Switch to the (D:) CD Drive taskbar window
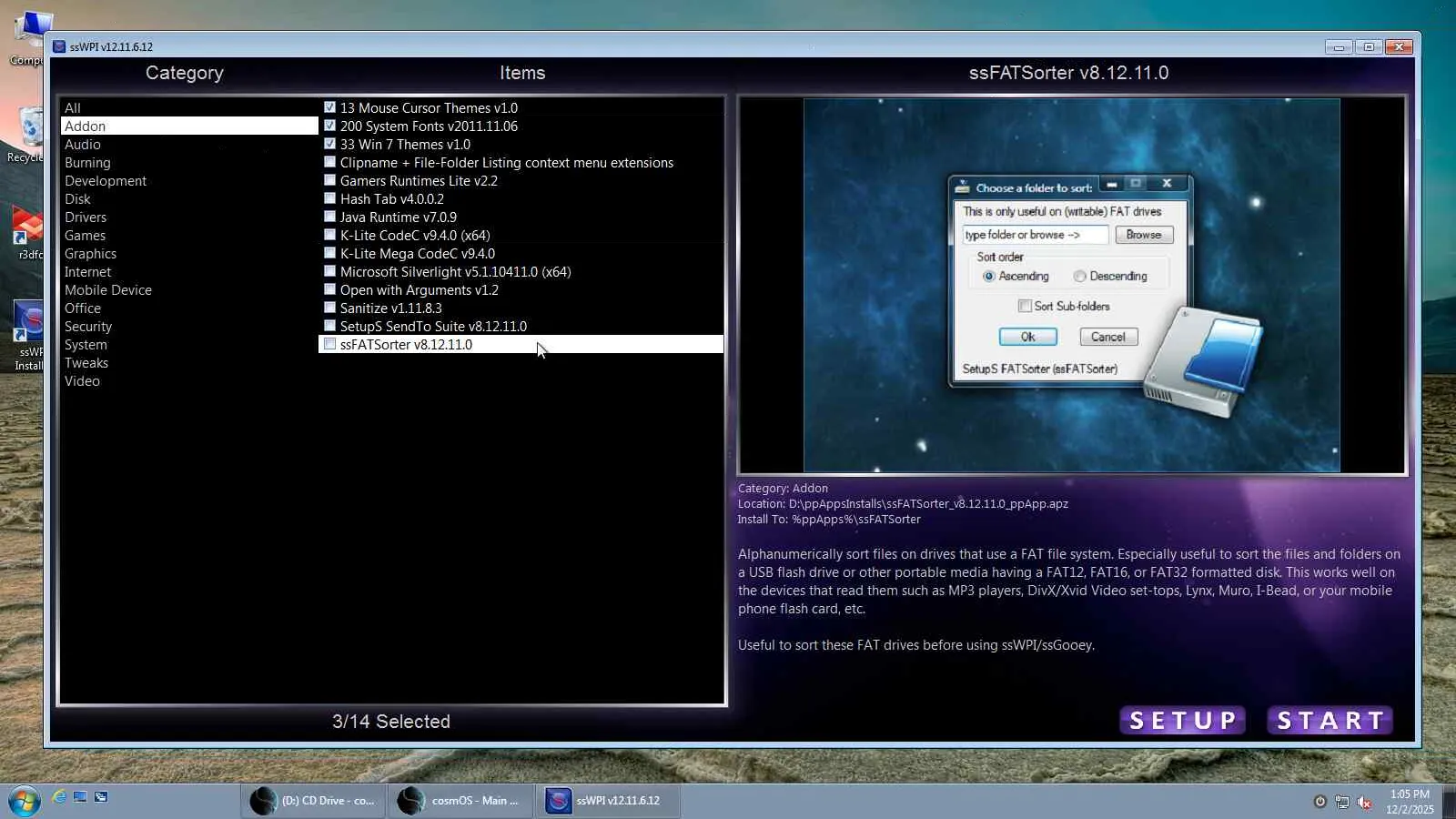 (x=314, y=801)
